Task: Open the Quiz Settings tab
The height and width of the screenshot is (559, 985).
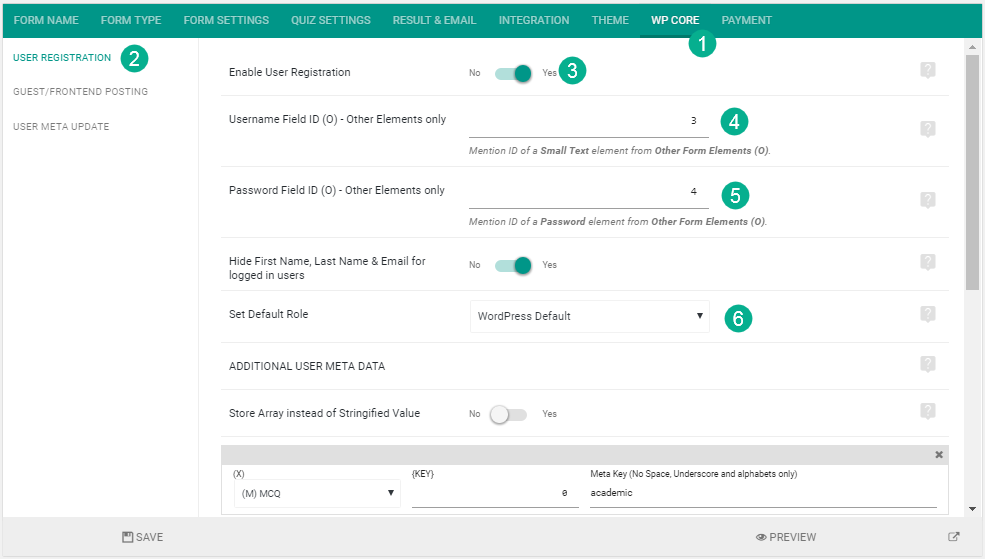Action: tap(330, 20)
